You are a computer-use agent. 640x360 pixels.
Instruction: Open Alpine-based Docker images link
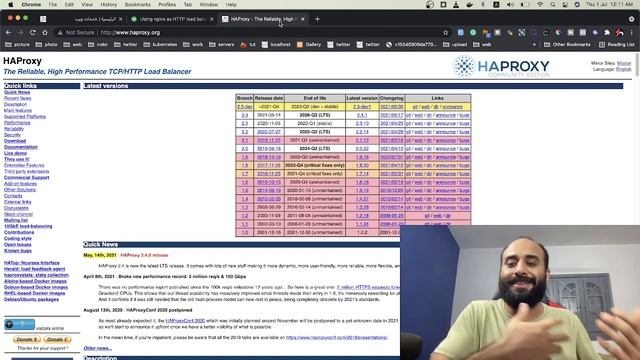click(x=35, y=281)
